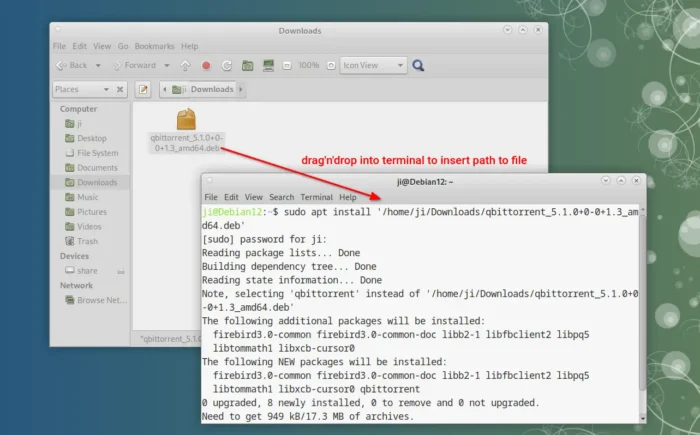Minimize the Downloads window

(508, 29)
